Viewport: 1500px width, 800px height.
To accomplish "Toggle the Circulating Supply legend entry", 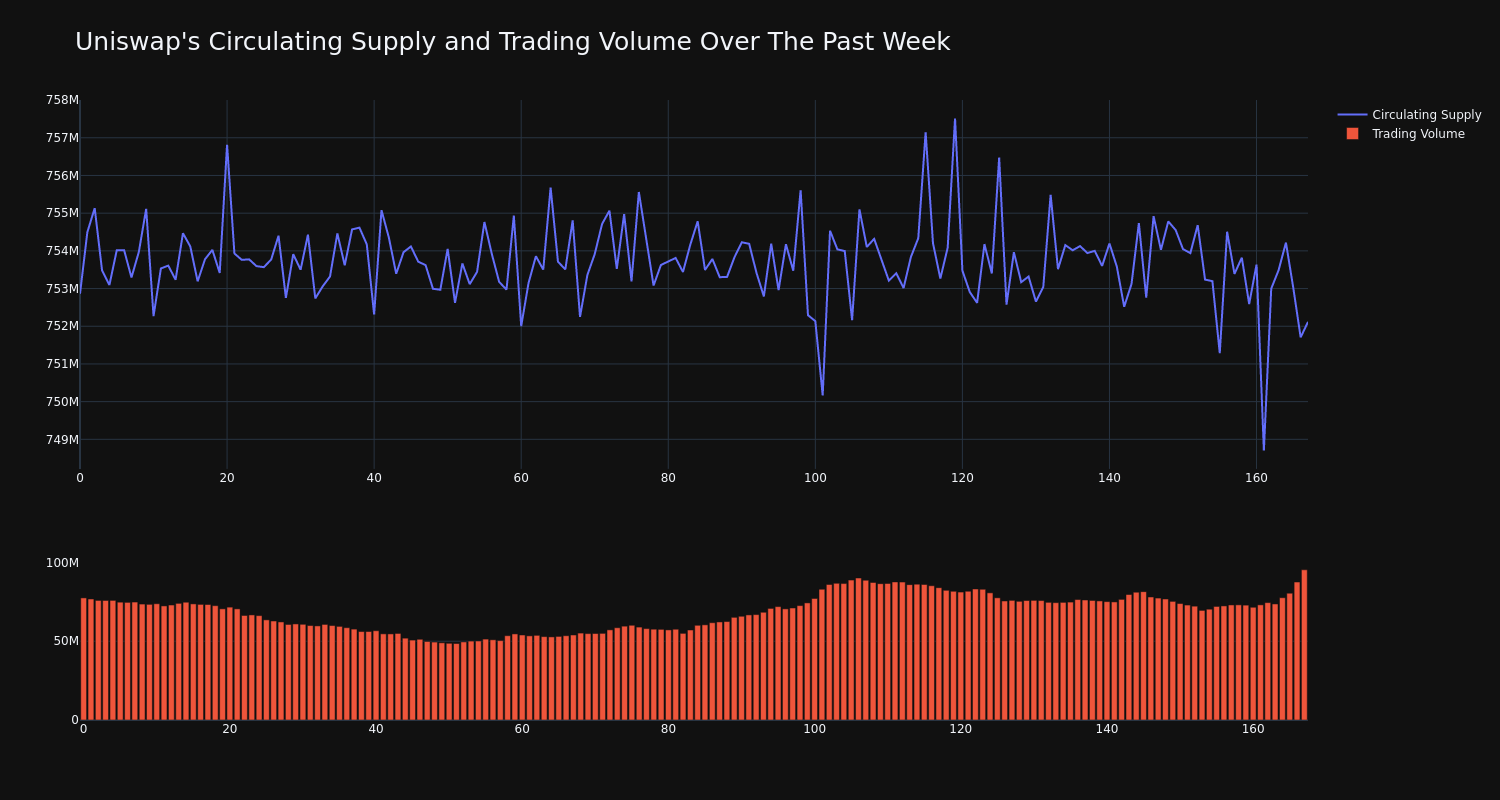I will [x=1409, y=115].
